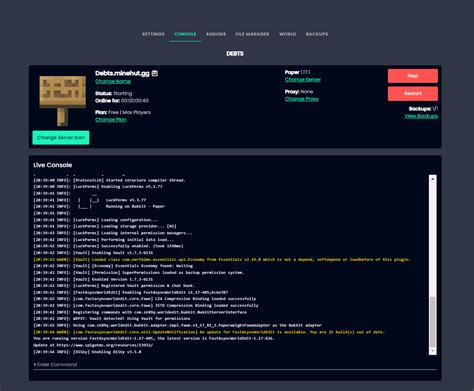The image size is (474, 391).
Task: Switch to the Console tab
Action: click(185, 34)
